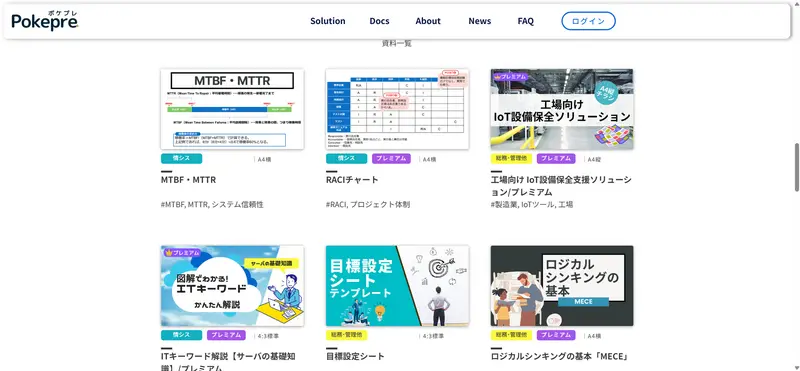Open ロジカルシンキングの基本「MECE」 title link
The height and width of the screenshot is (371, 800).
(559, 356)
